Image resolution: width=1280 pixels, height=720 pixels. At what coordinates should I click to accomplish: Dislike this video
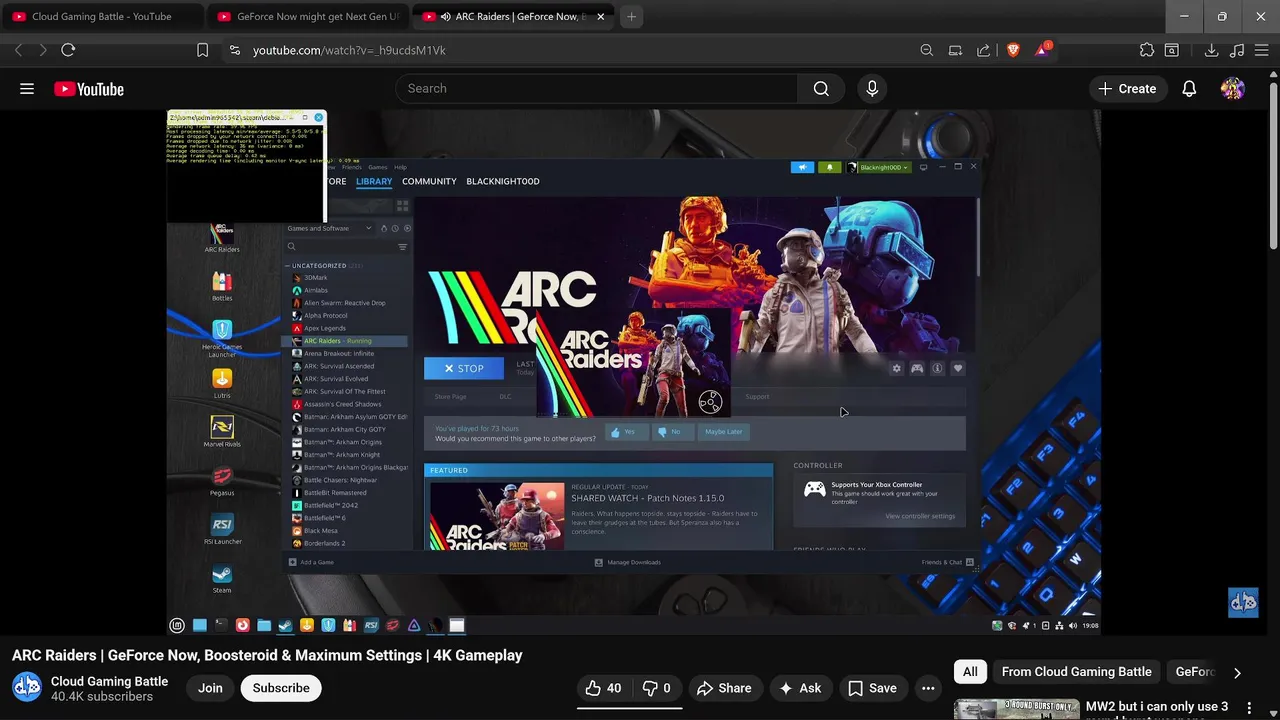(657, 688)
